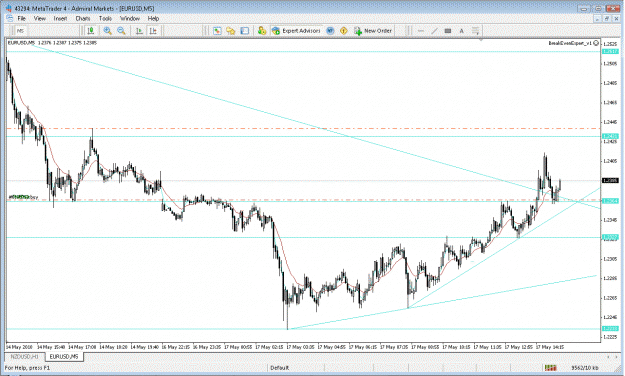Click the bottom cyan price level tag
The image size is (625, 376).
[x=610, y=329]
